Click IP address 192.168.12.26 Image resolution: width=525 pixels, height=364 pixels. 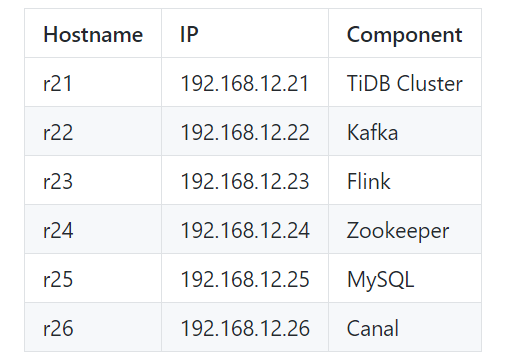[245, 327]
